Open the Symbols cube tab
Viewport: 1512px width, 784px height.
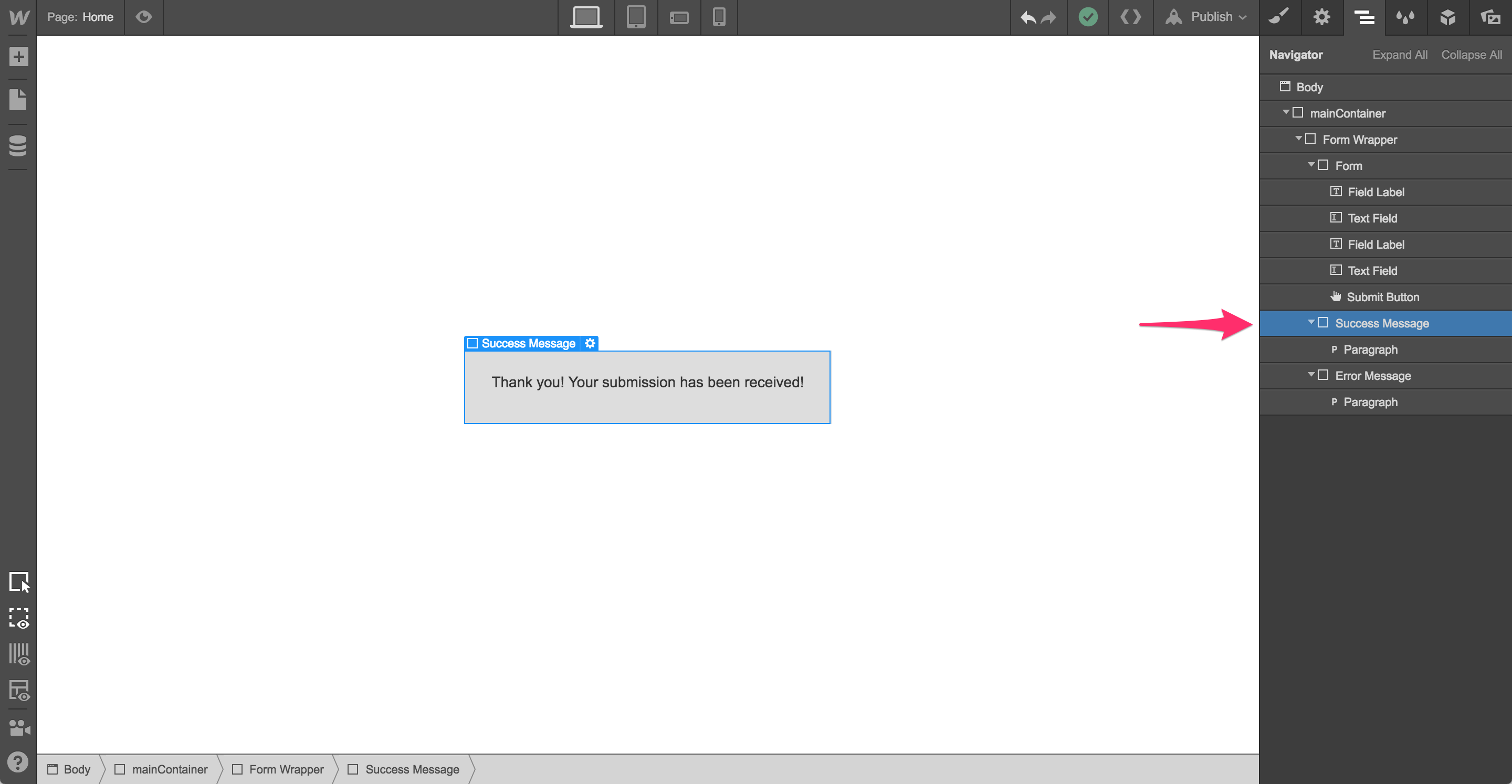click(1448, 17)
